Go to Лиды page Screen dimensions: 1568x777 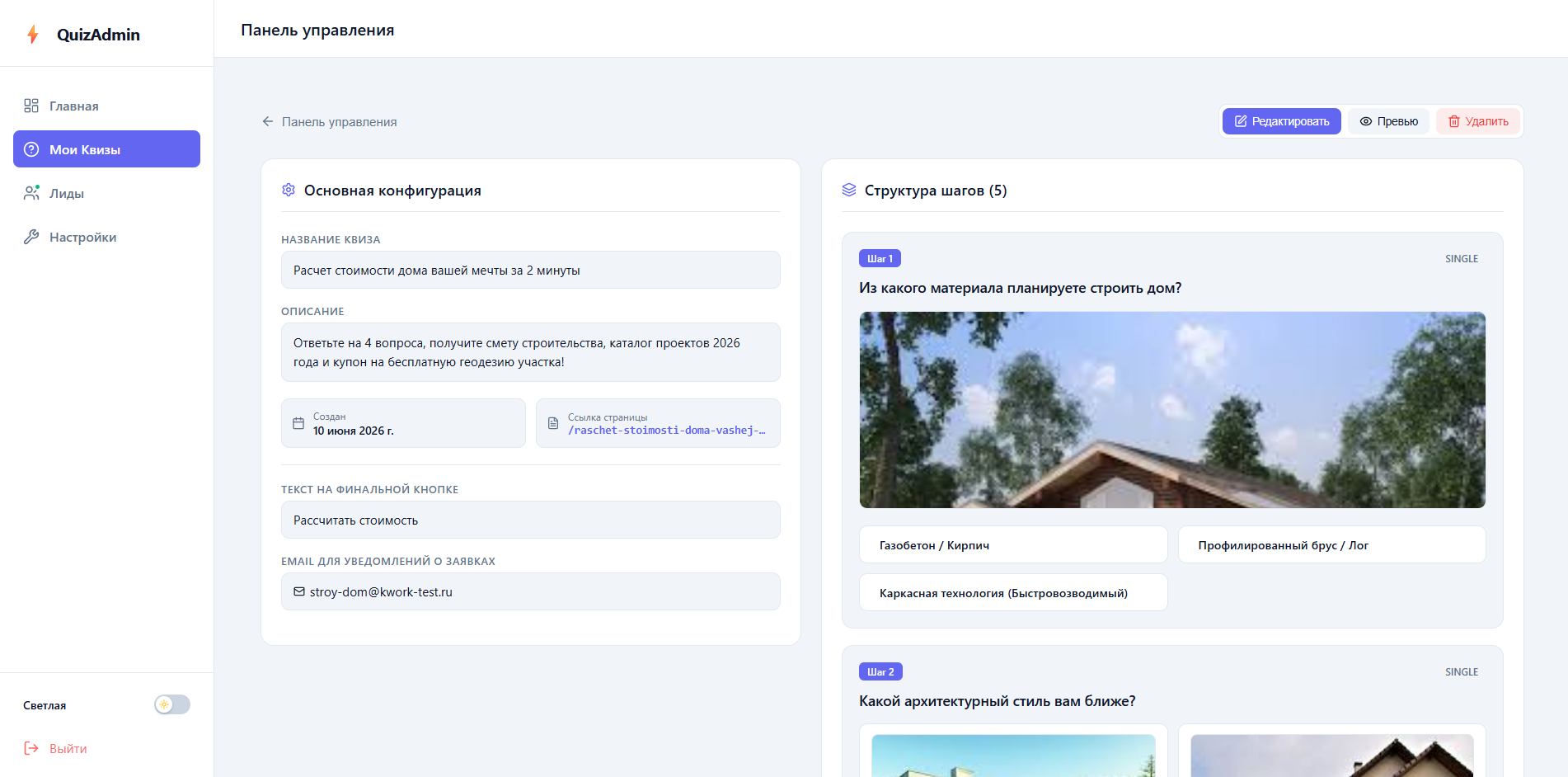(x=106, y=193)
